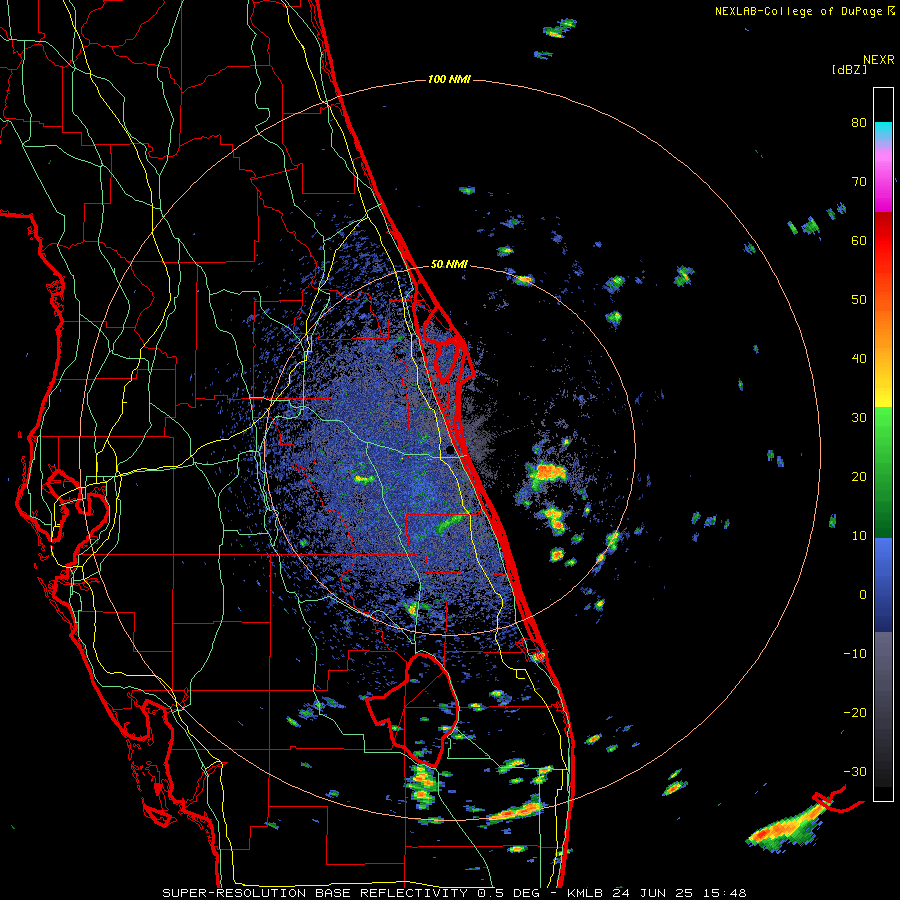The width and height of the screenshot is (900, 900).
Task: Select the -10 value on the dBZ scale
Action: click(x=855, y=654)
